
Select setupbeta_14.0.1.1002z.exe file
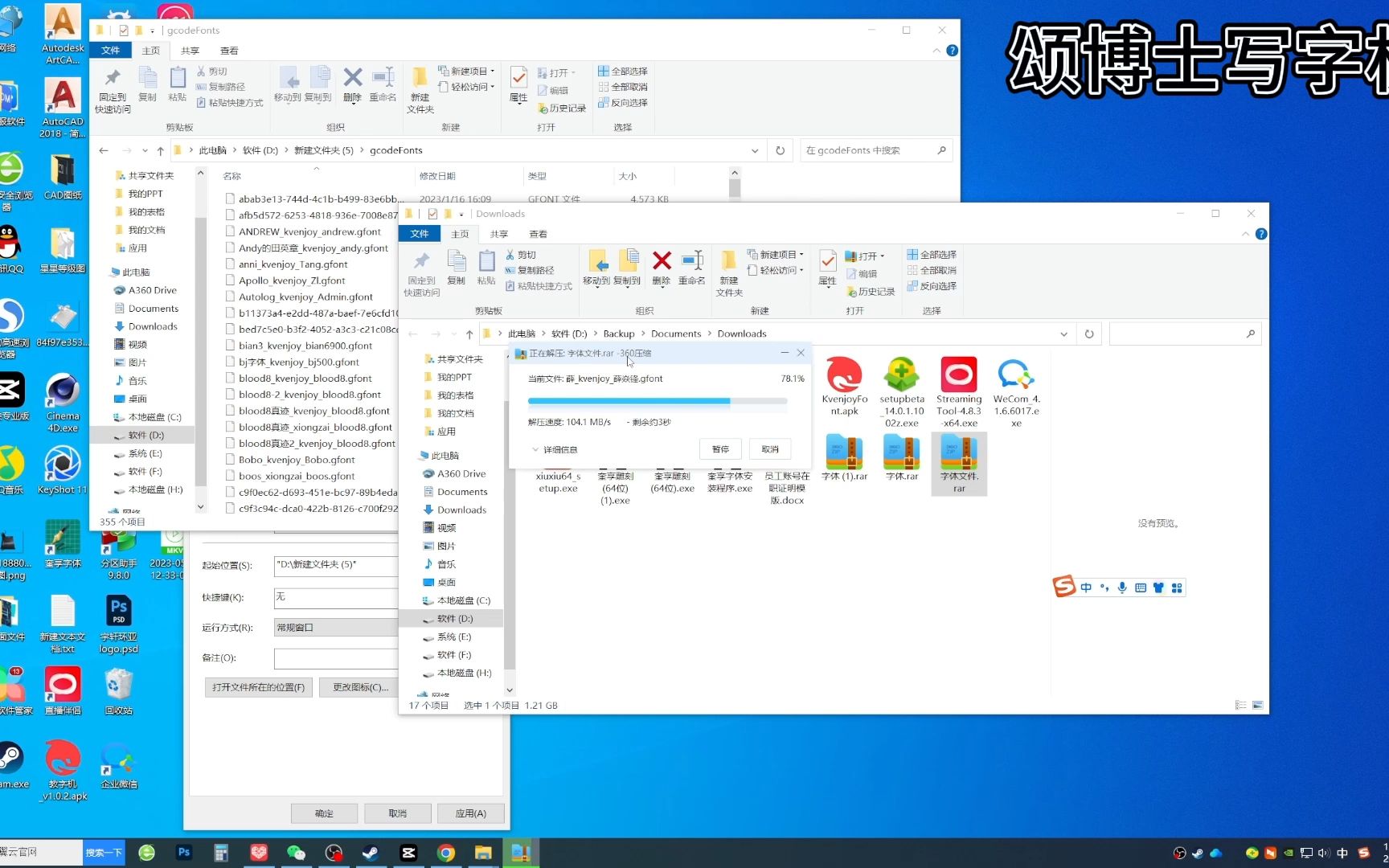tap(902, 392)
